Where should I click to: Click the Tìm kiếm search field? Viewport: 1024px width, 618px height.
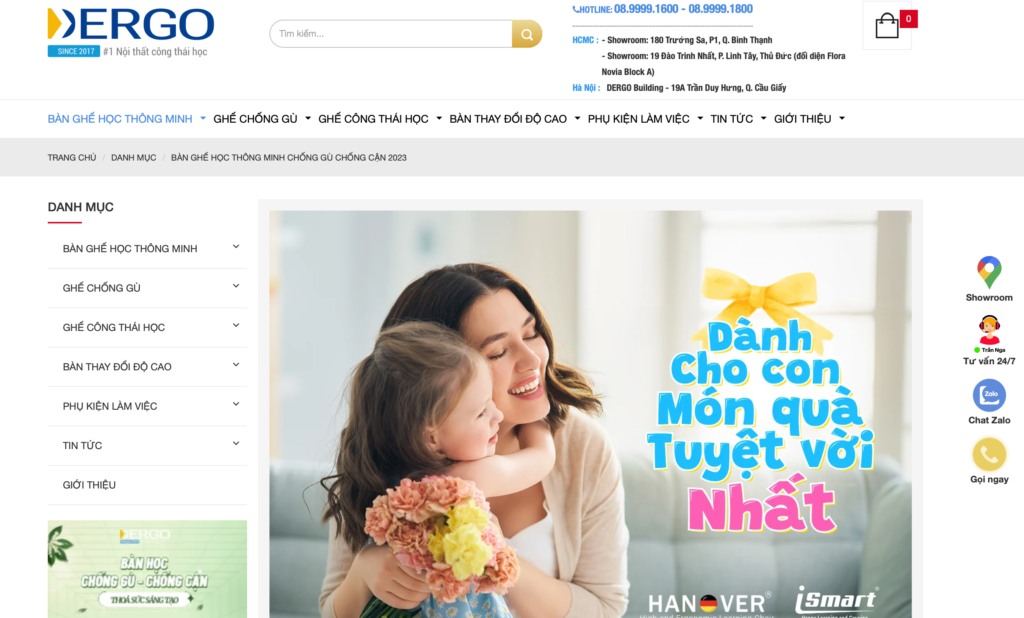tap(391, 34)
